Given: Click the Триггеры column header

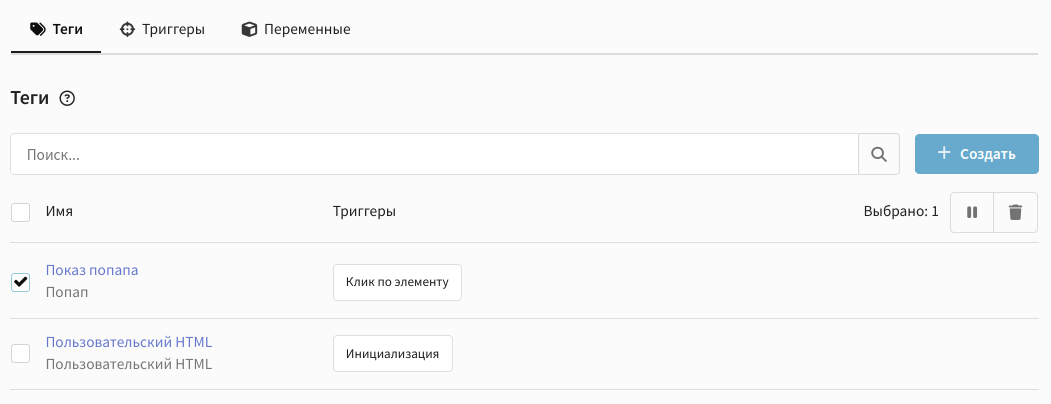Looking at the screenshot, I should (364, 212).
